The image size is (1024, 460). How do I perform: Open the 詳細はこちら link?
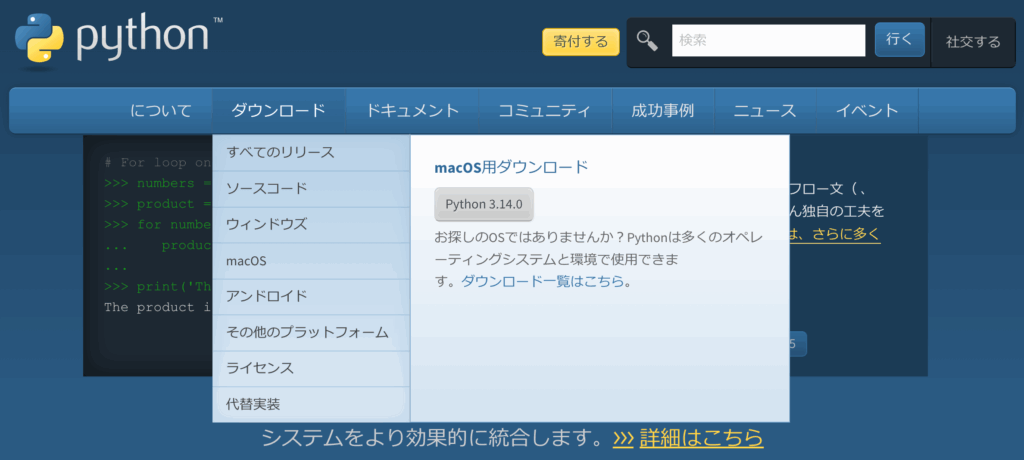701,438
